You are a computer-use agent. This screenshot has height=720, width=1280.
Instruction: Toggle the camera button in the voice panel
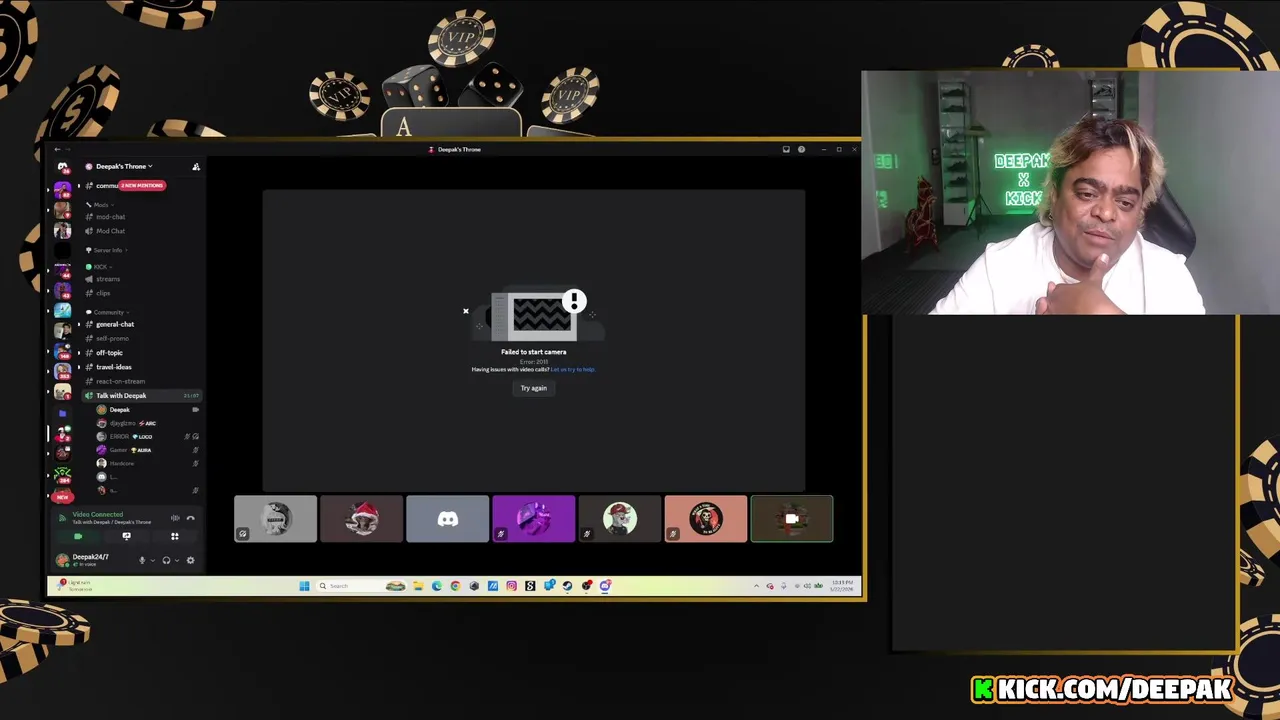(78, 536)
